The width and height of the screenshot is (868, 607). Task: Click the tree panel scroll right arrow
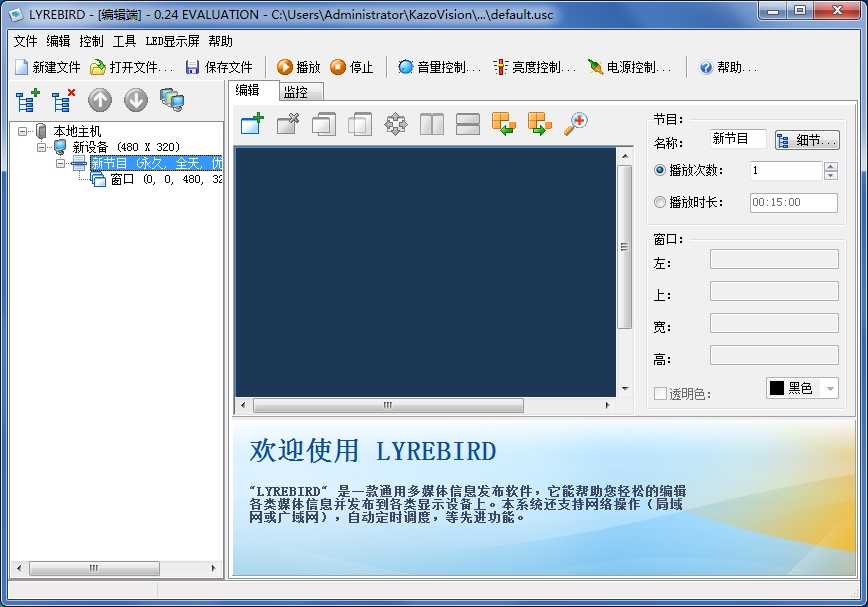tap(213, 568)
